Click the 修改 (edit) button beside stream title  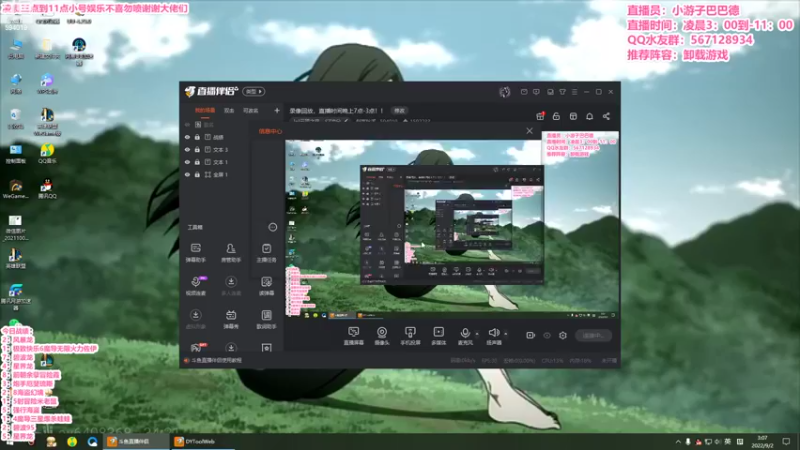click(399, 111)
